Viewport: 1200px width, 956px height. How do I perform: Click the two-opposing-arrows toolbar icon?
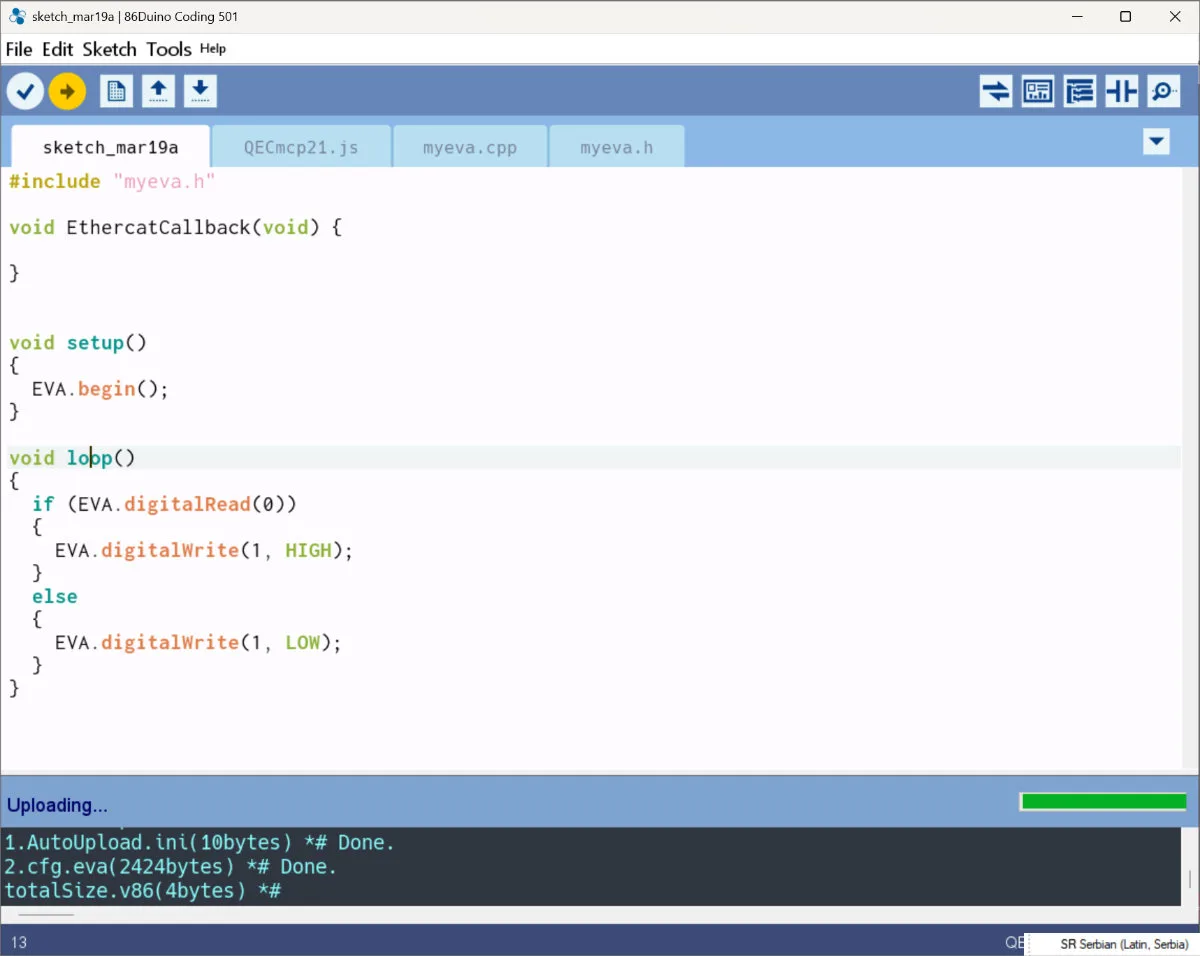coord(995,92)
